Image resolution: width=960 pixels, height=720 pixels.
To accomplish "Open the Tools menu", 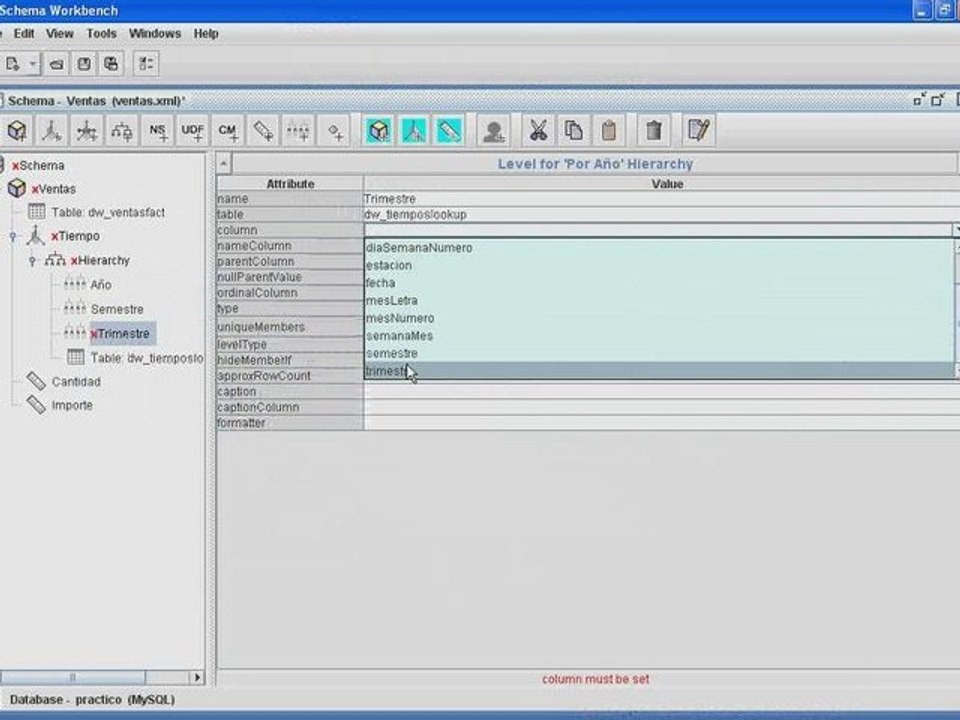I will [101, 34].
